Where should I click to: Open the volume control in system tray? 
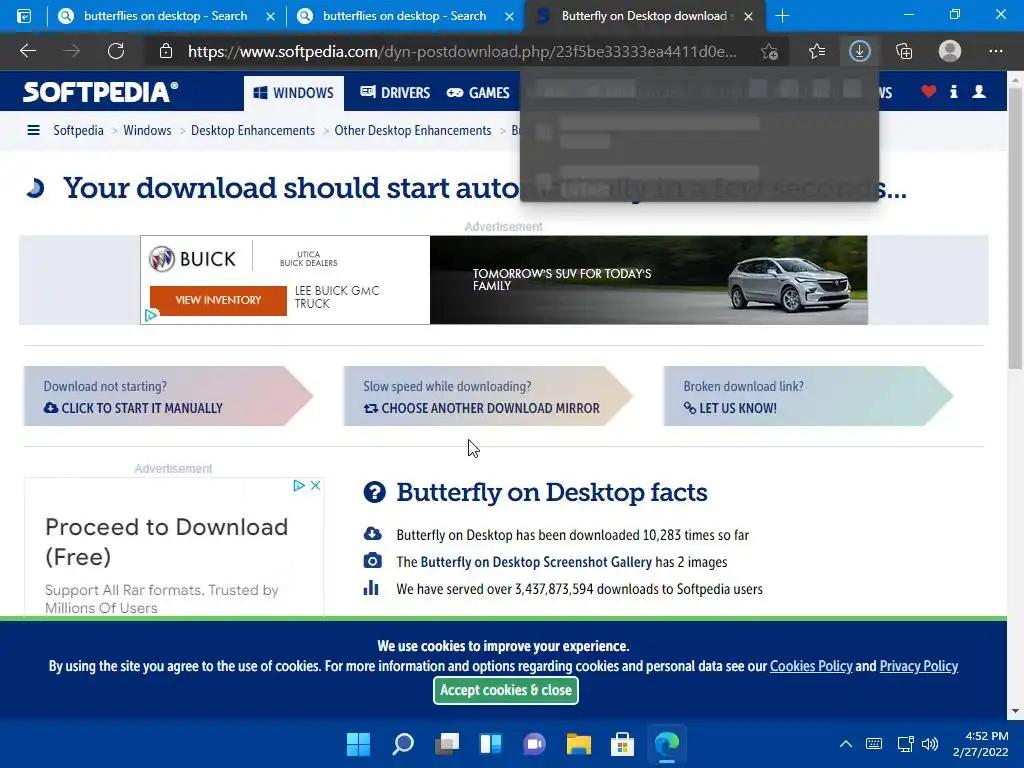pyautogui.click(x=930, y=744)
